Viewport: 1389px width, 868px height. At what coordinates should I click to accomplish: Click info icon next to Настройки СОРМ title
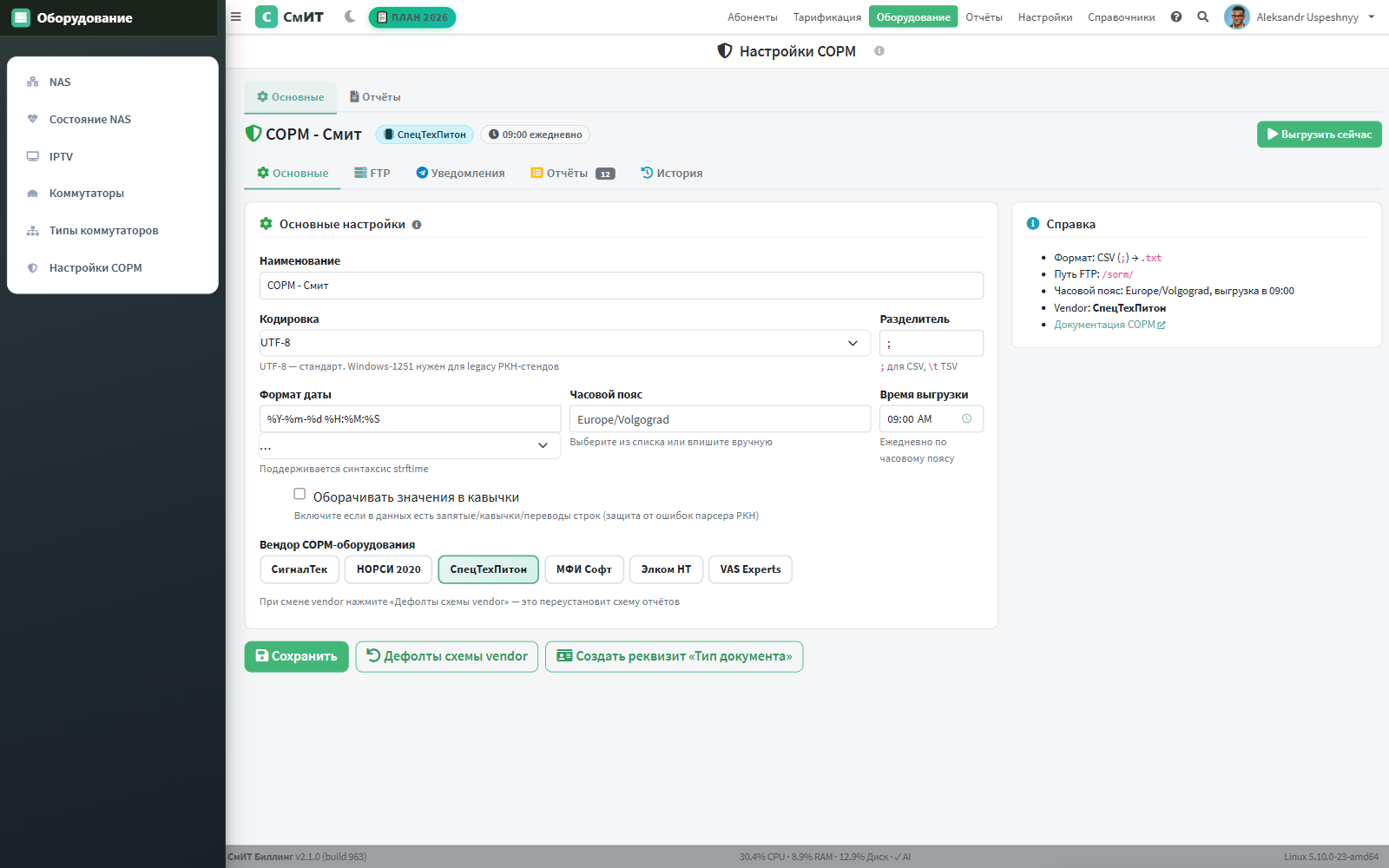click(x=879, y=51)
